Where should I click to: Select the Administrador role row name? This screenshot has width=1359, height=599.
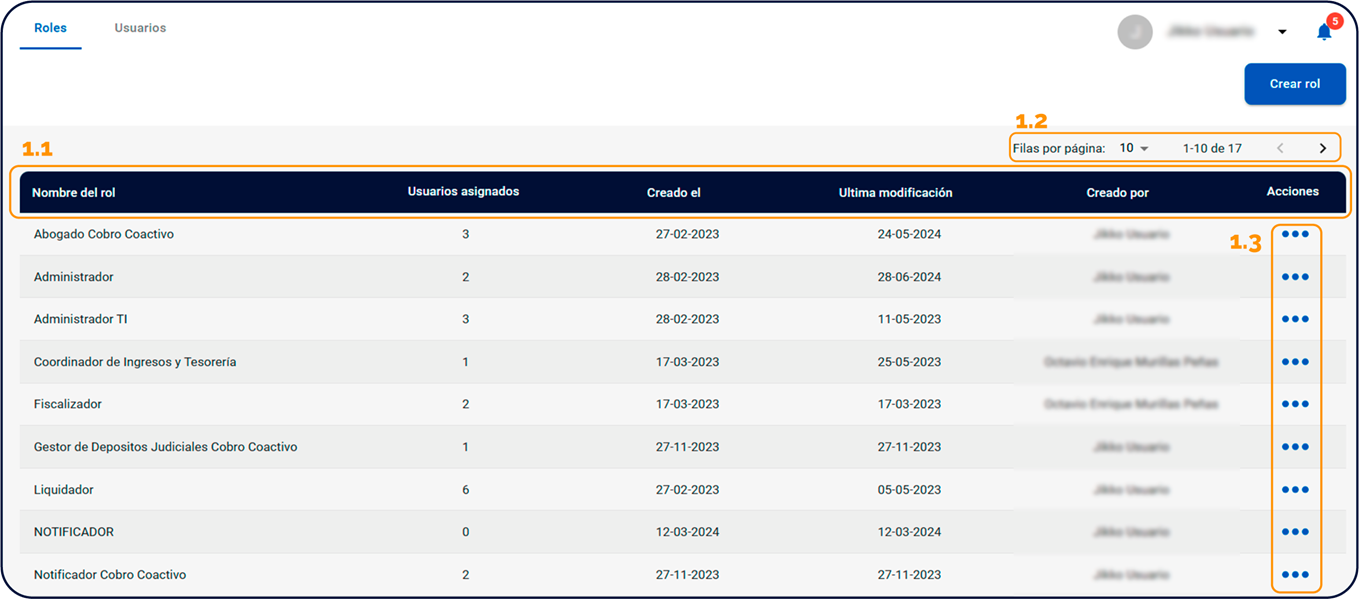[x=74, y=277]
